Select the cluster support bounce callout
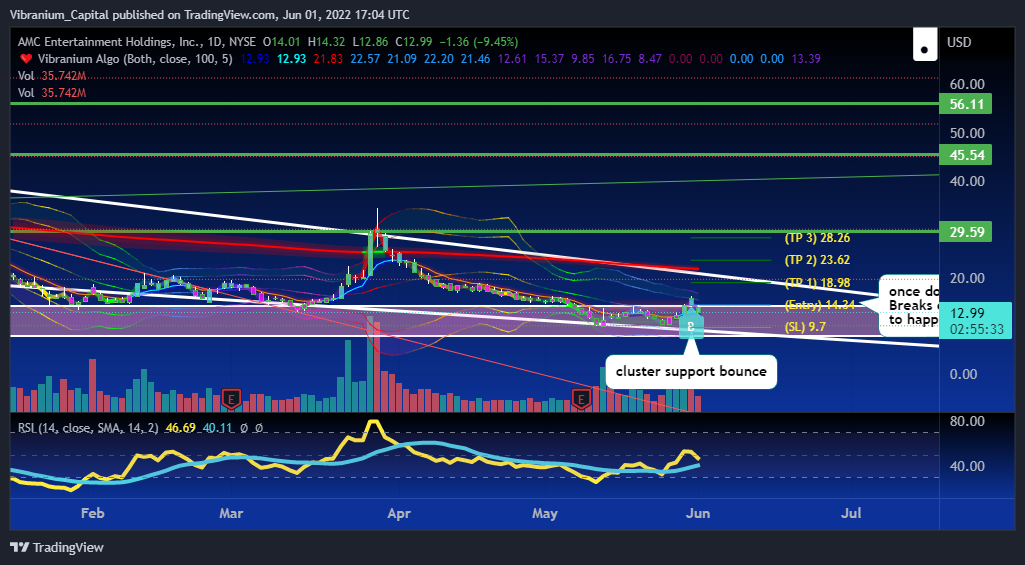This screenshot has width=1025, height=565. pos(691,371)
